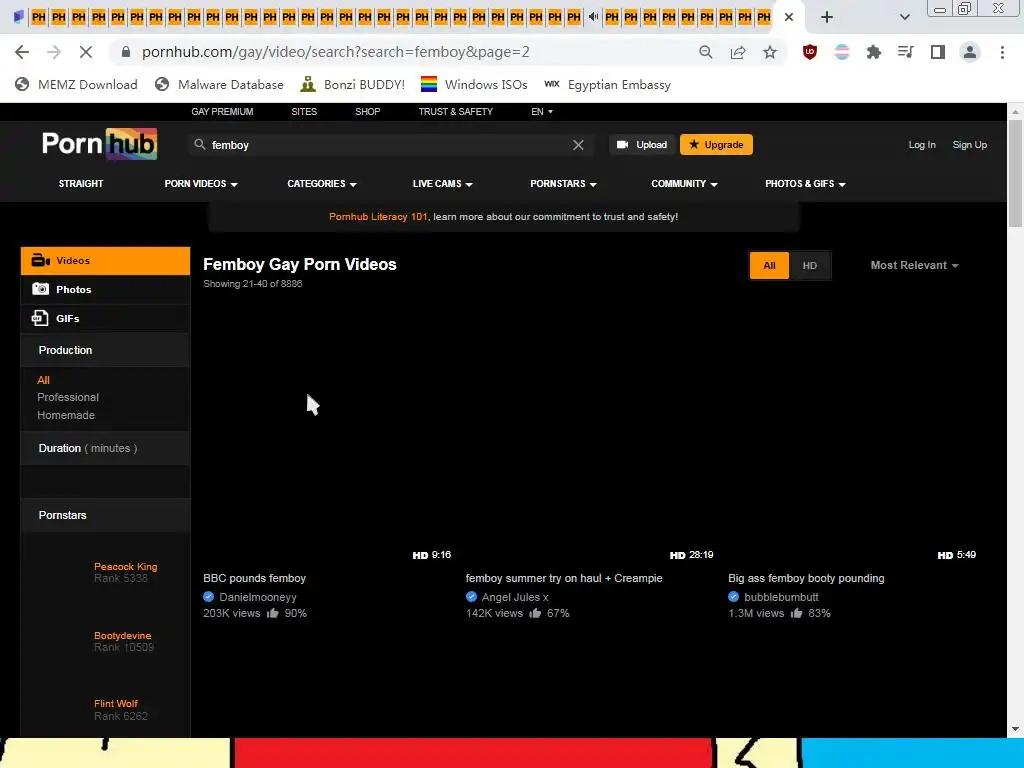The width and height of the screenshot is (1024, 768).
Task: Open the TRUST & SAFETY menu item
Action: [x=456, y=112]
